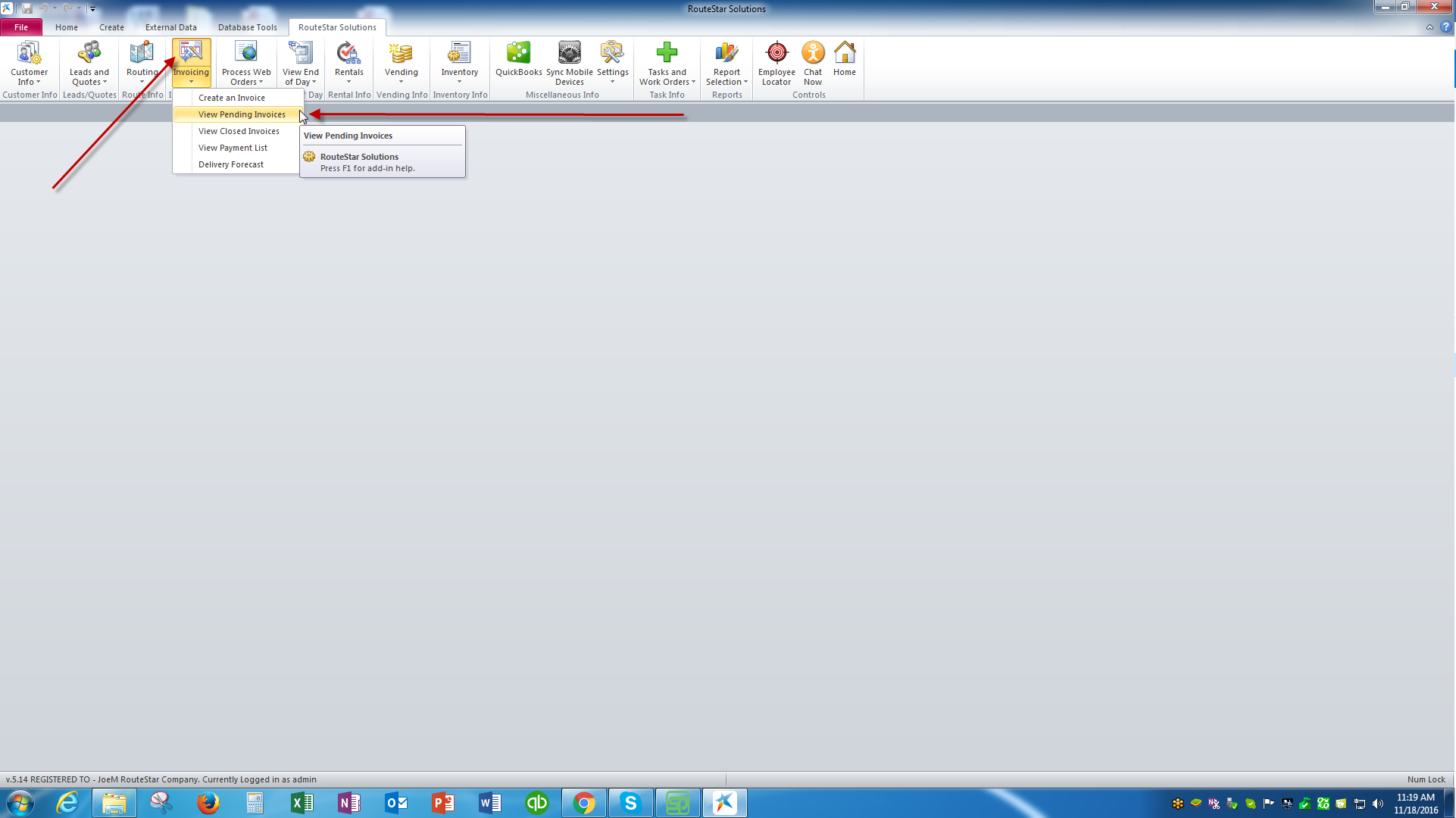Image resolution: width=1456 pixels, height=818 pixels.
Task: Minimize the ribbon with caret icon
Action: 1429,27
